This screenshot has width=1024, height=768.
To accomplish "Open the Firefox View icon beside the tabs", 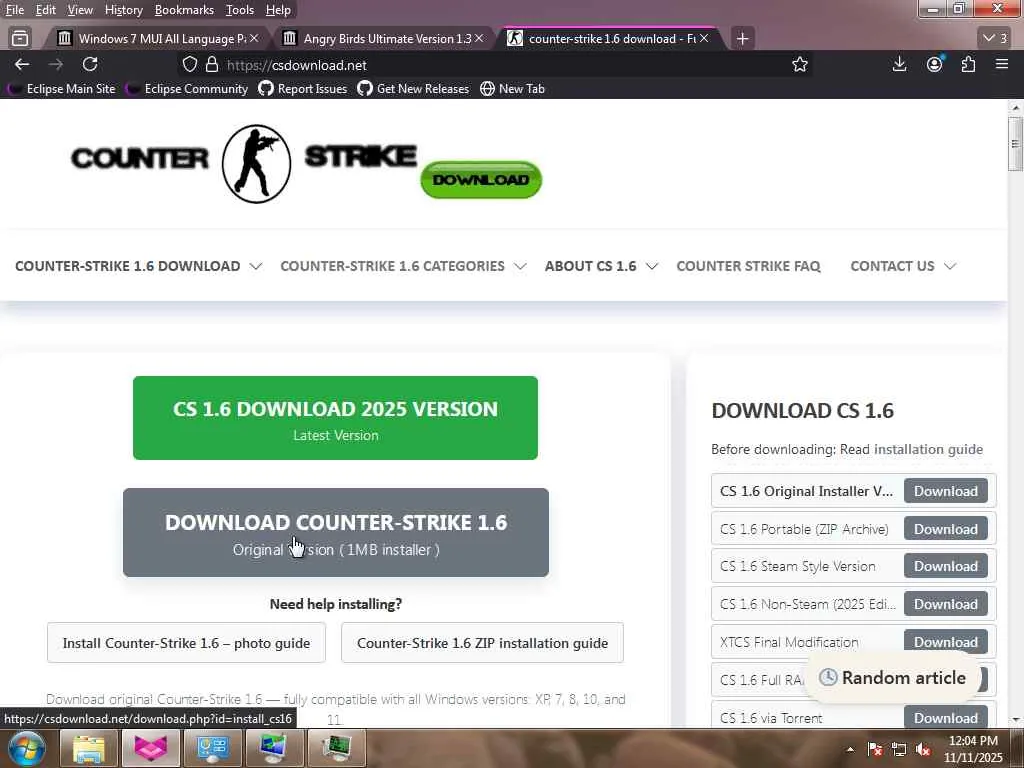I will pos(20,38).
